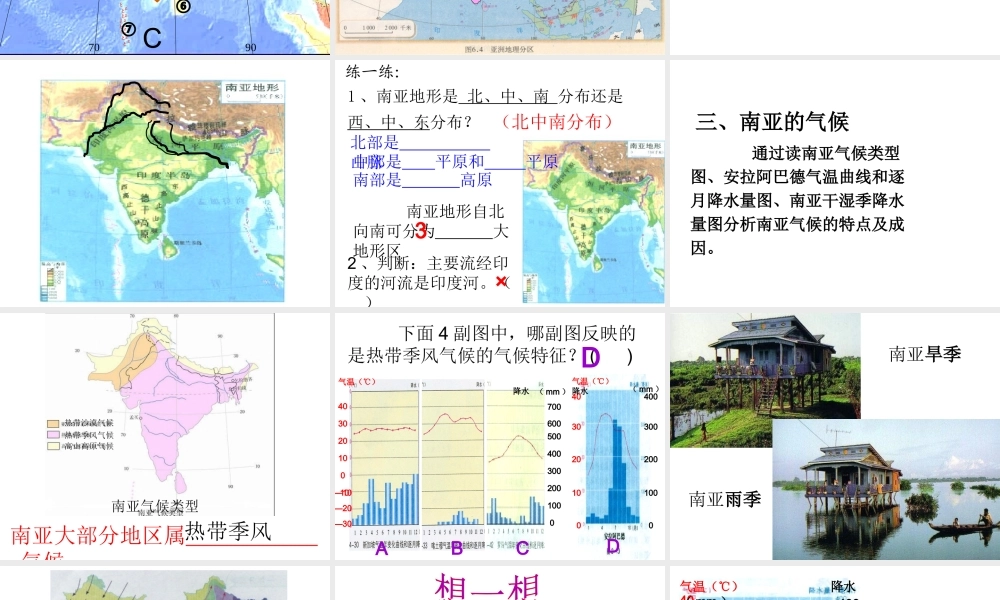The height and width of the screenshot is (600, 1000).
Task: Select the 气温 降水 chart slide at bottom right
Action: (x=835, y=583)
